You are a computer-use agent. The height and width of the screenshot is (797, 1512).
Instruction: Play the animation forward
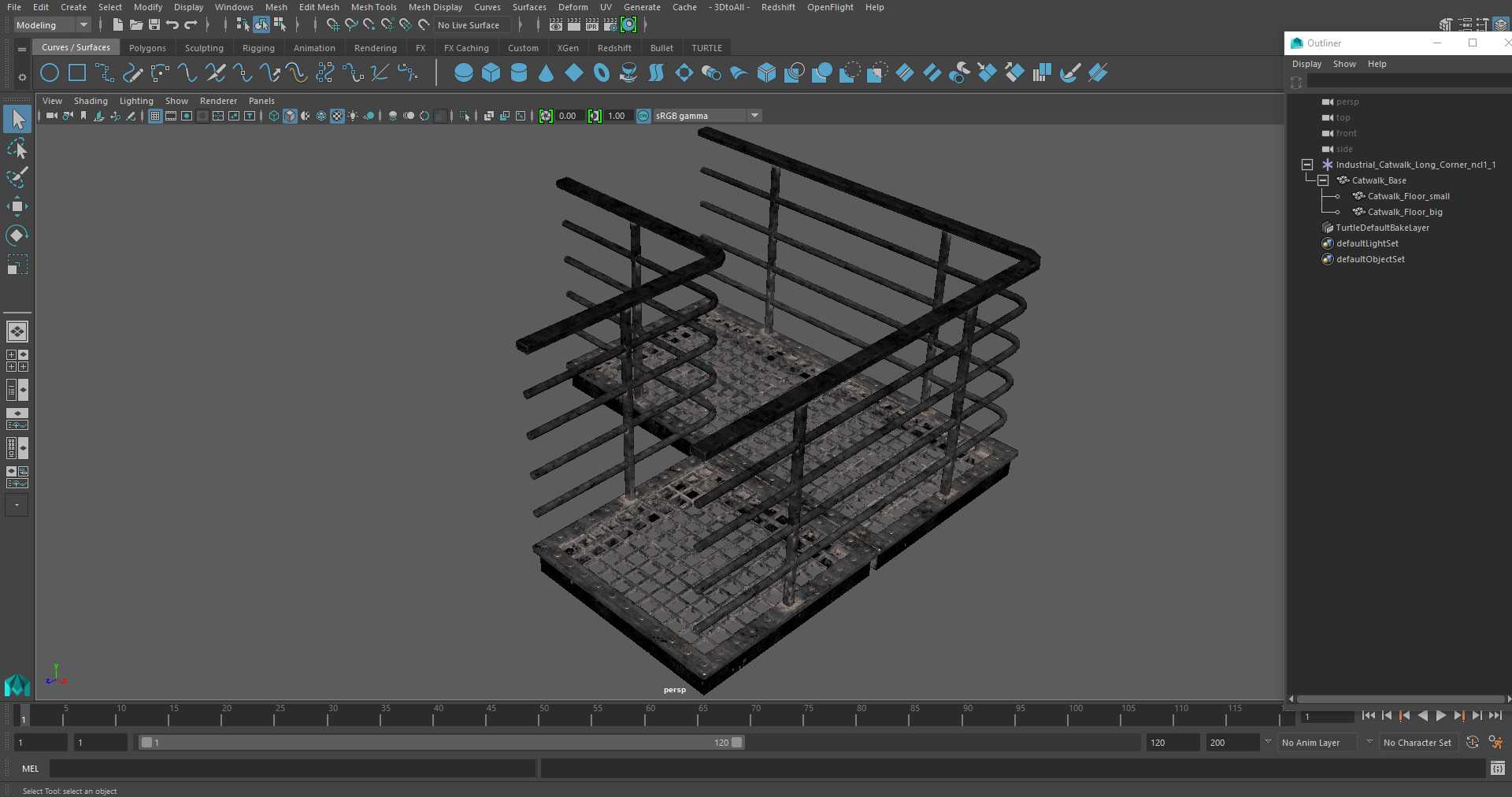pyautogui.click(x=1440, y=716)
